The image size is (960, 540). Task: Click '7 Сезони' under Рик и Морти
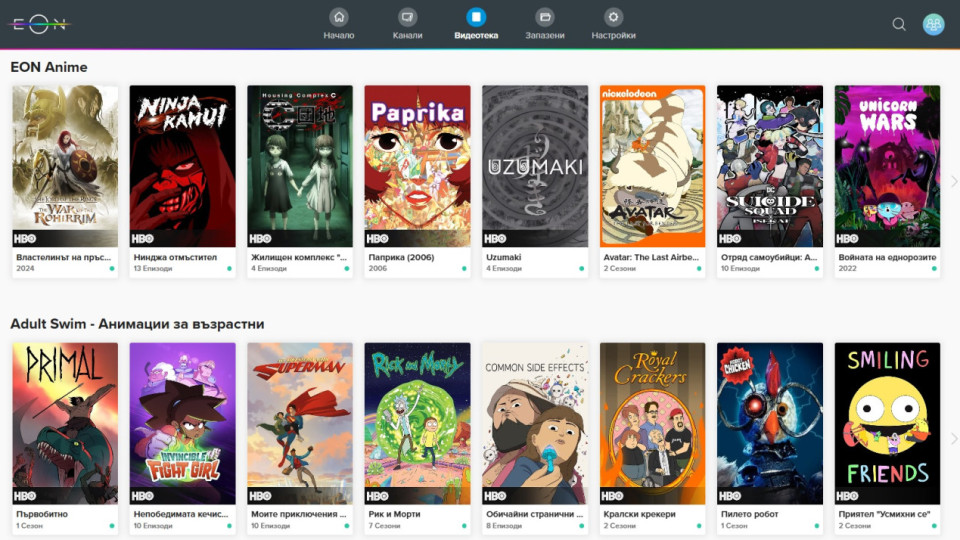tap(384, 526)
